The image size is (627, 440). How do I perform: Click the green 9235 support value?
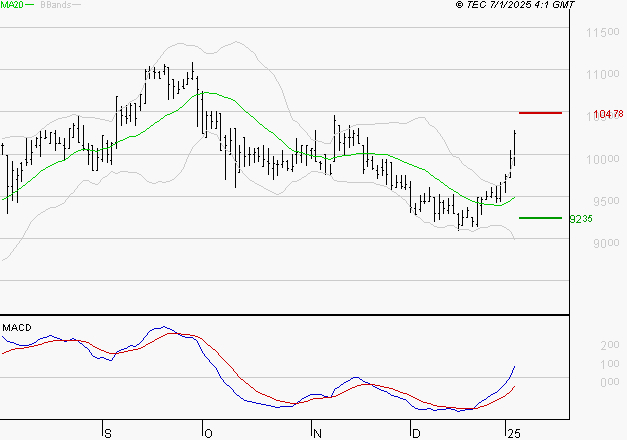(581, 219)
